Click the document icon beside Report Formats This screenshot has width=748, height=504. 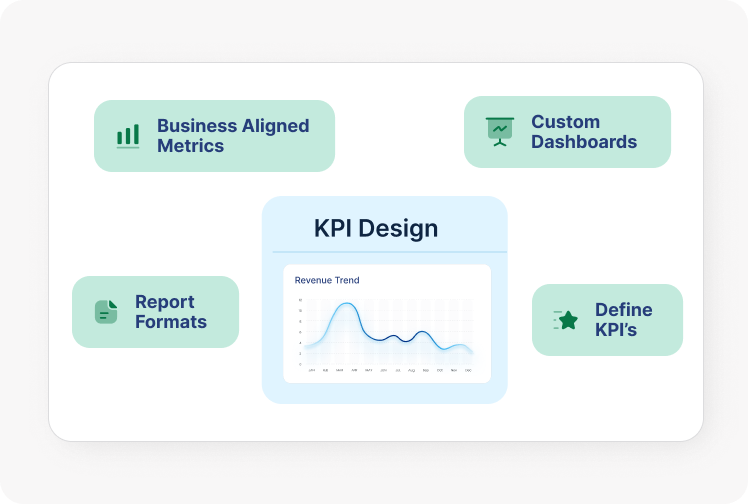(x=106, y=312)
